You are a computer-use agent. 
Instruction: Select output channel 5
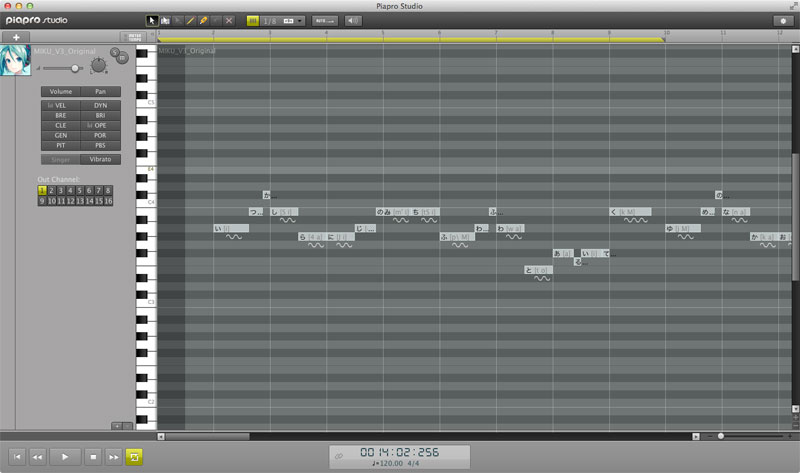tap(80, 190)
